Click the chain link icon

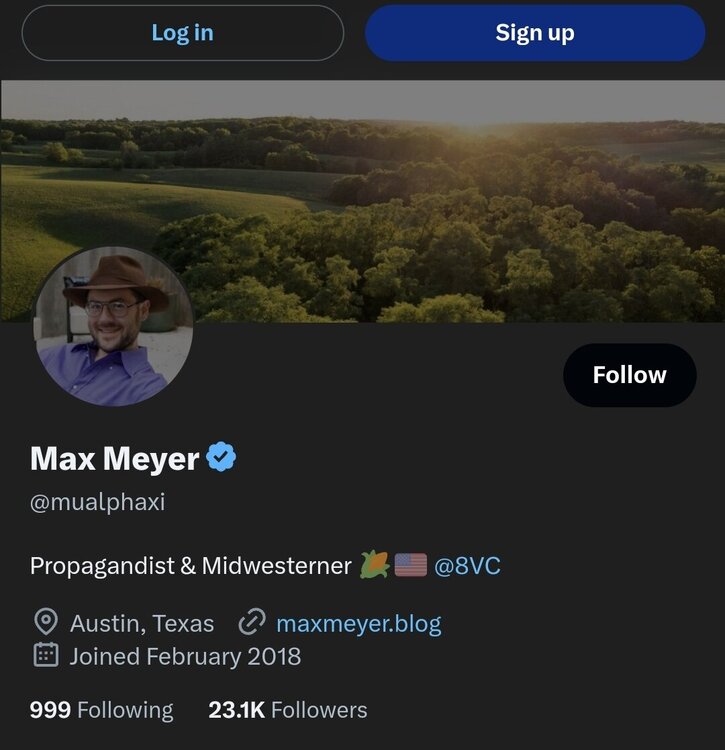[251, 623]
